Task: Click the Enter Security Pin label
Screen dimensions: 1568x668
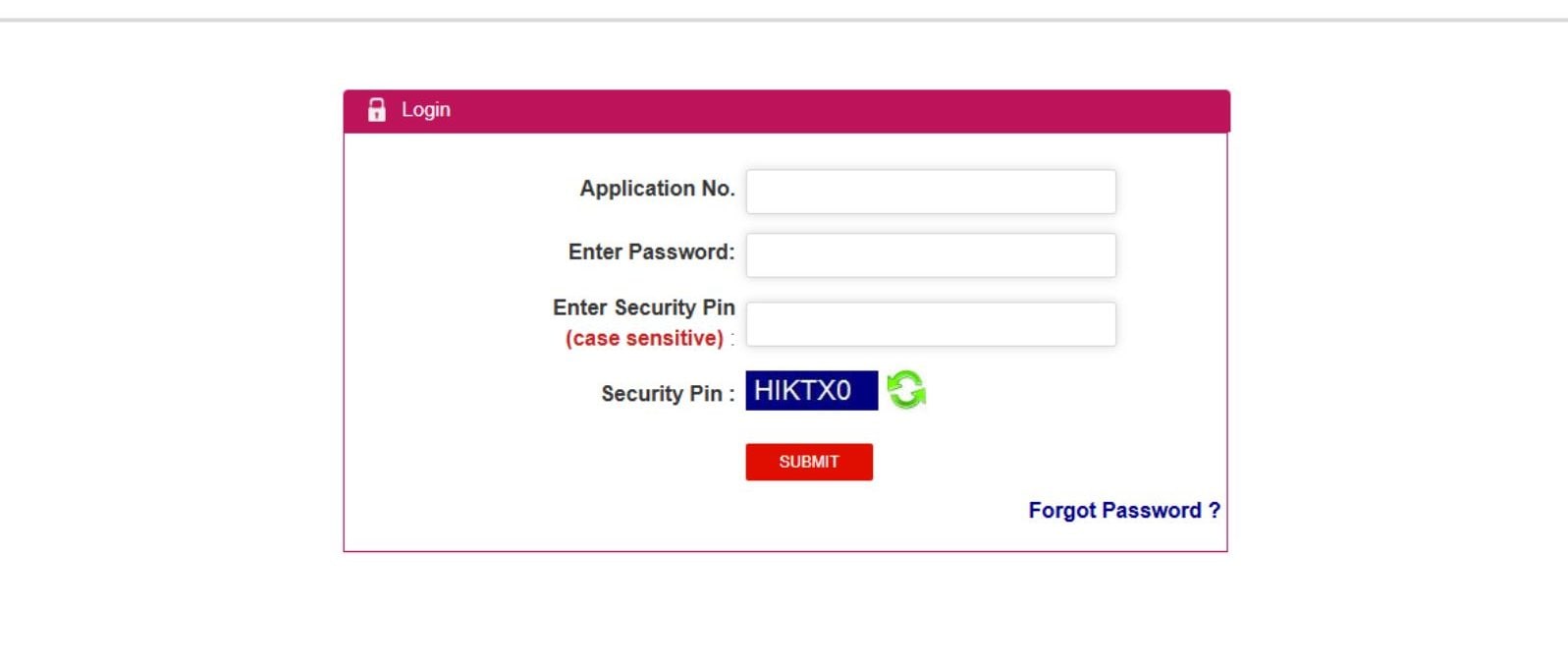Action: point(643,306)
